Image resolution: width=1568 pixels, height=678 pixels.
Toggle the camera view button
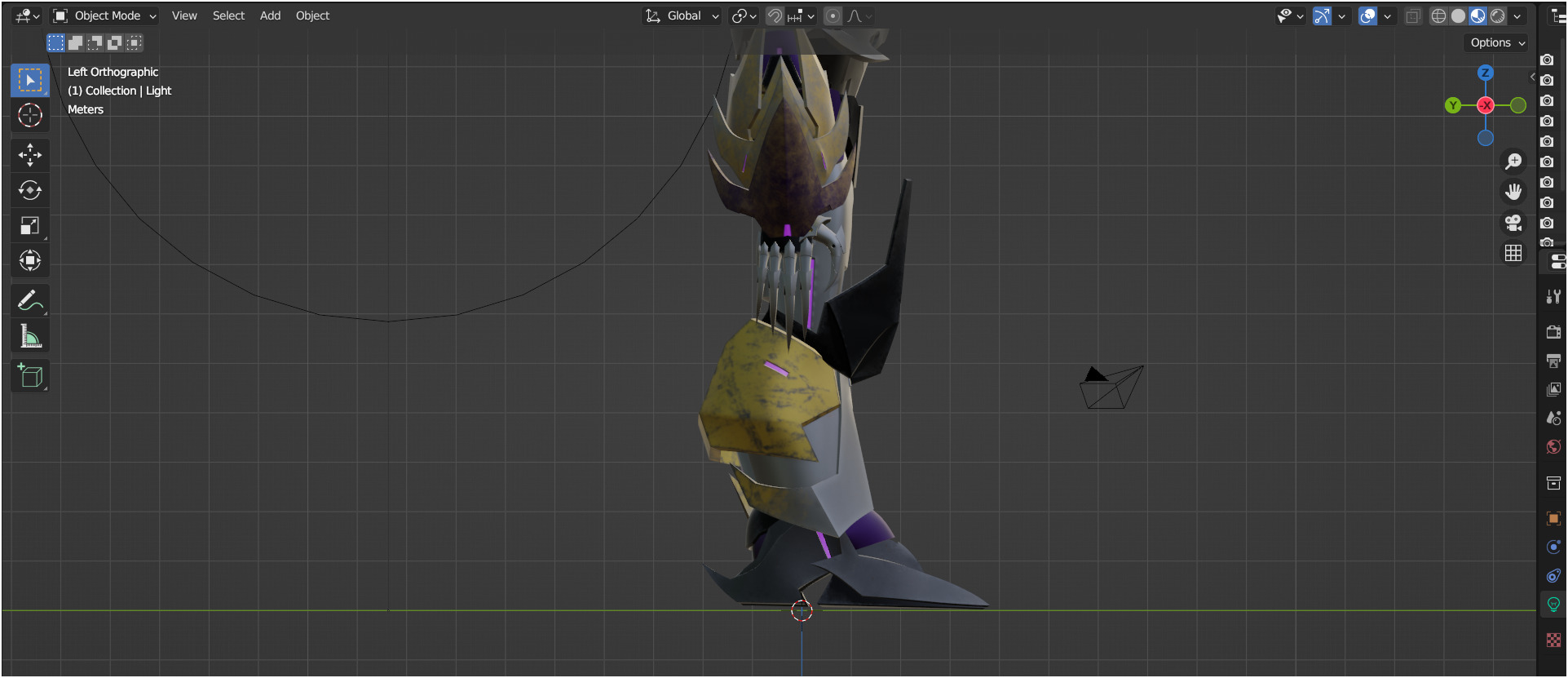pyautogui.click(x=1513, y=223)
